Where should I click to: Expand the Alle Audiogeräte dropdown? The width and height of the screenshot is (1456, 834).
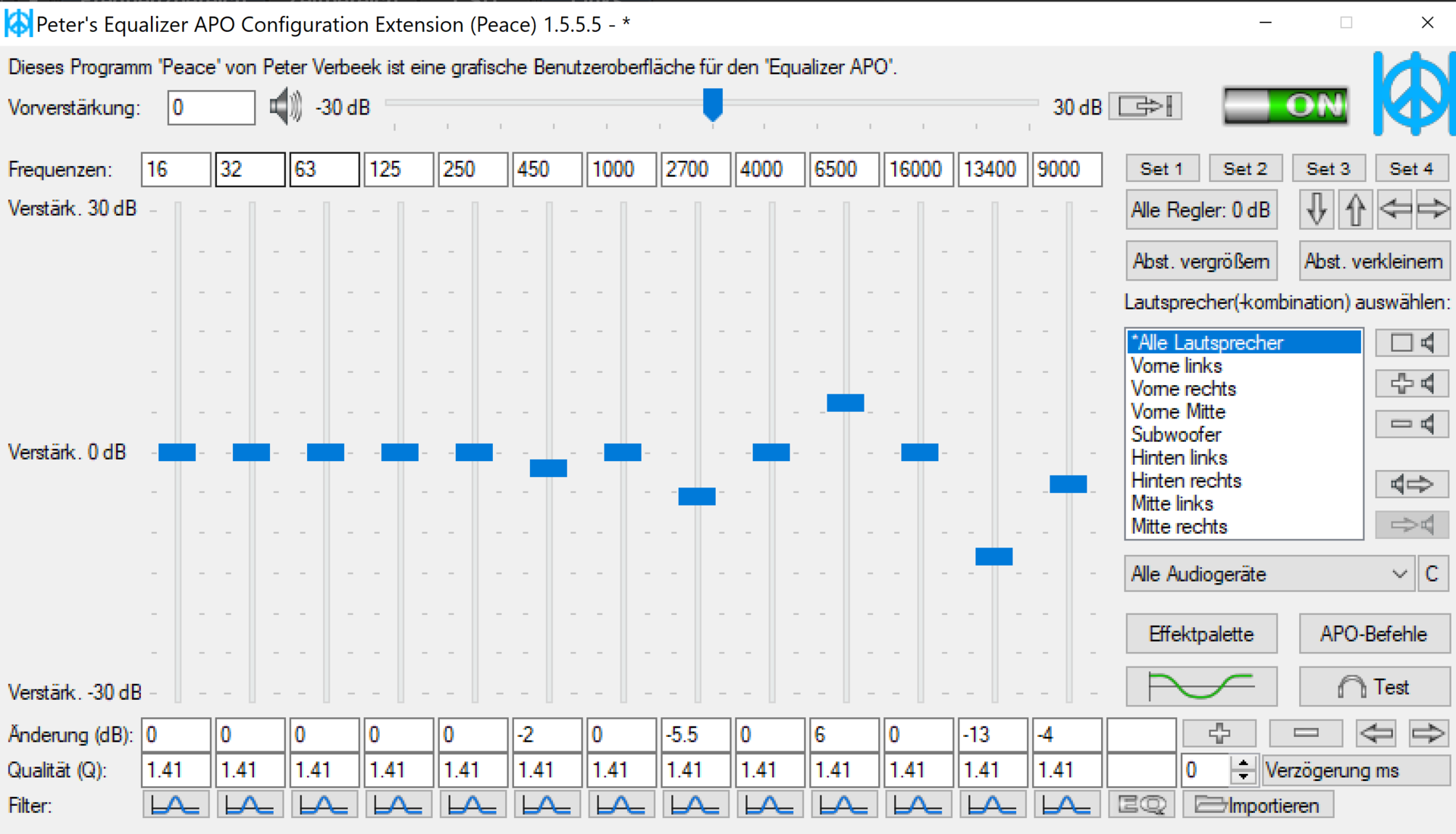(1399, 574)
